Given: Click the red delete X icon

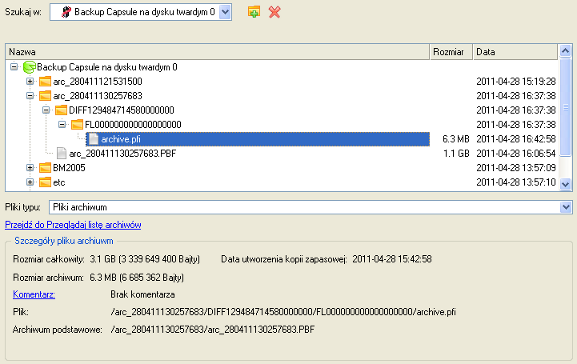Looking at the screenshot, I should click(x=275, y=12).
